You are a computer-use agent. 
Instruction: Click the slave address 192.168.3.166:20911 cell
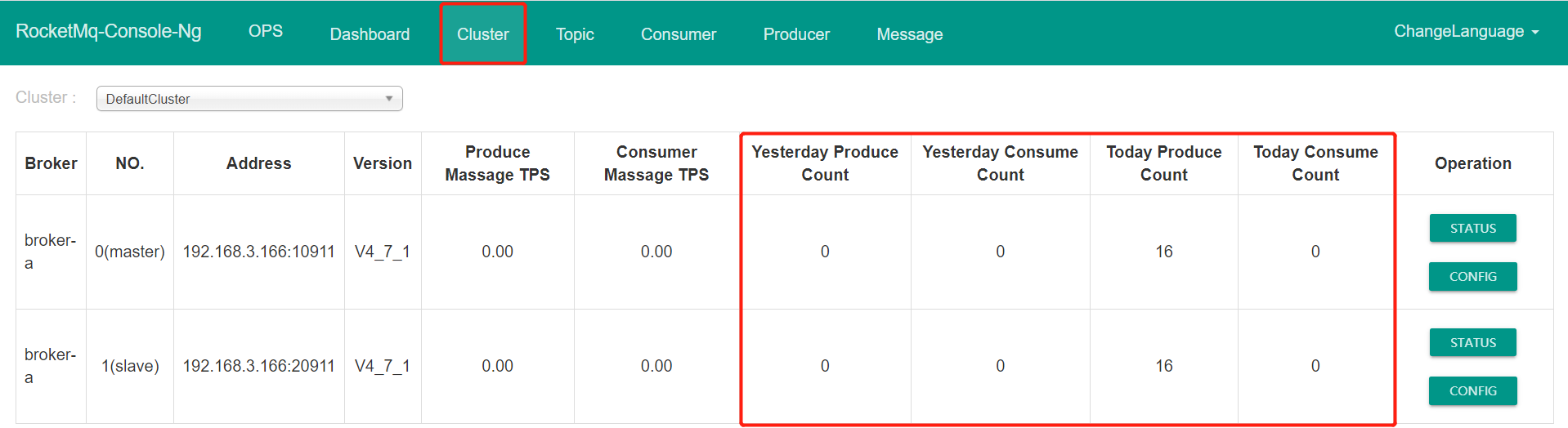[258, 366]
